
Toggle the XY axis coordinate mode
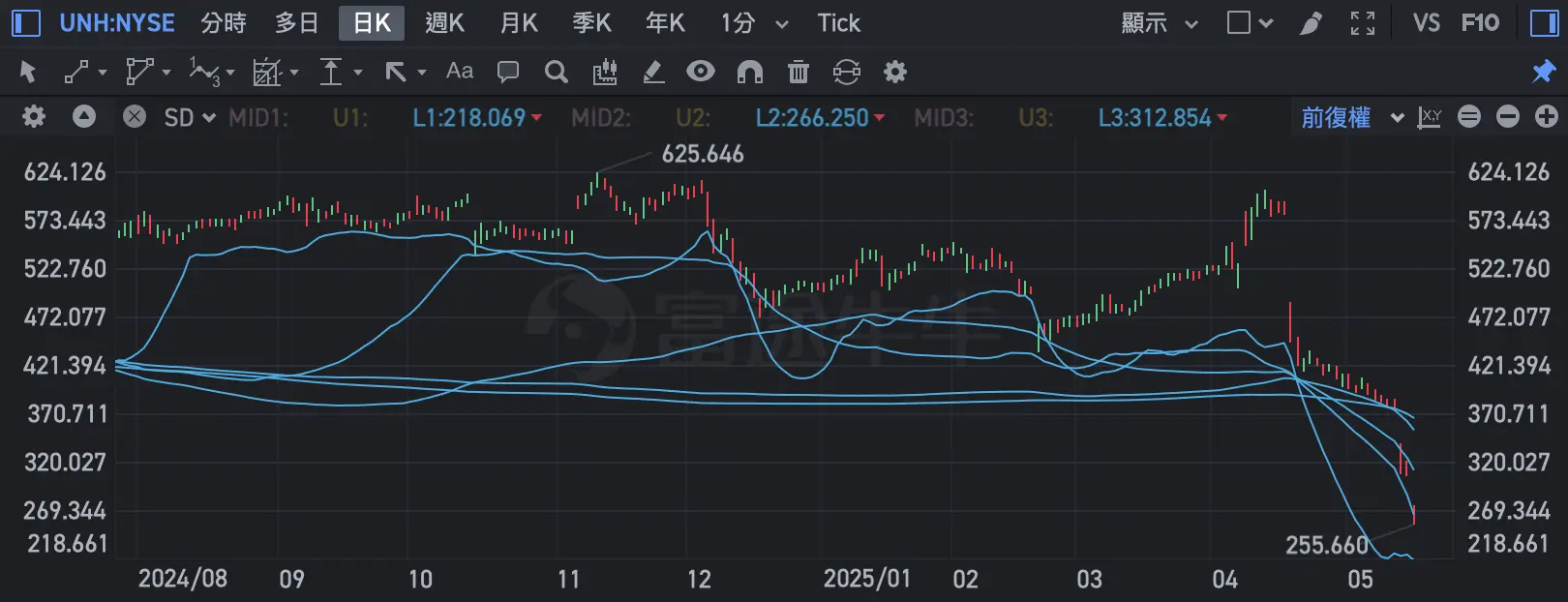(1430, 117)
